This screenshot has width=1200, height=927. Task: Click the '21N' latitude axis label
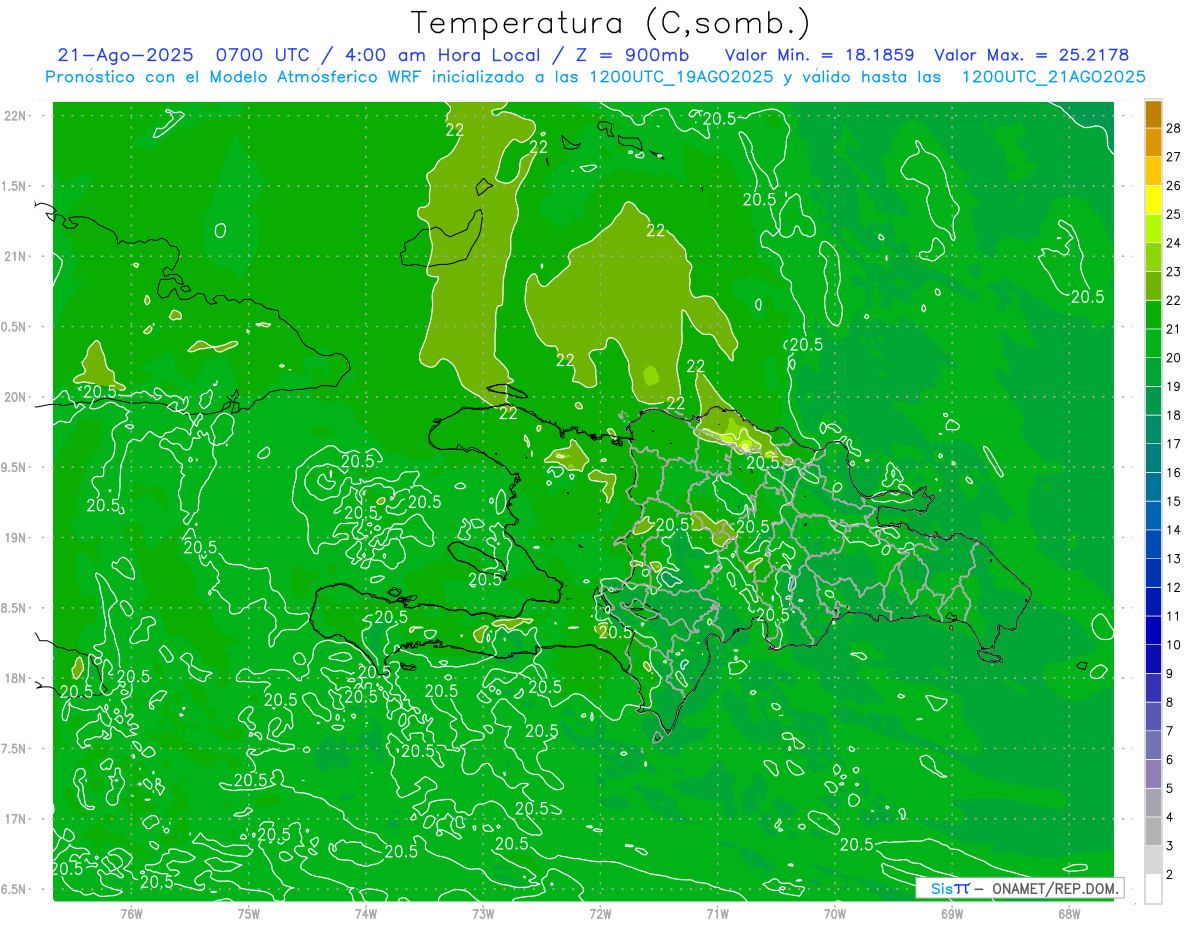(x=15, y=256)
